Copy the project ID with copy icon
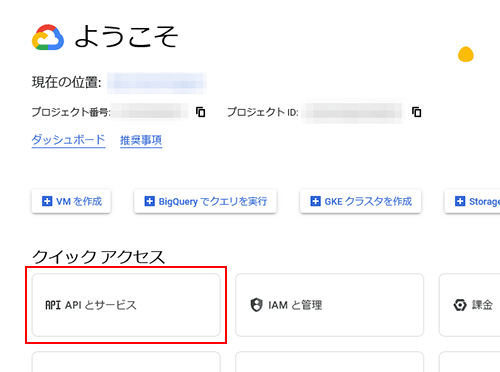500x372 pixels. [416, 112]
